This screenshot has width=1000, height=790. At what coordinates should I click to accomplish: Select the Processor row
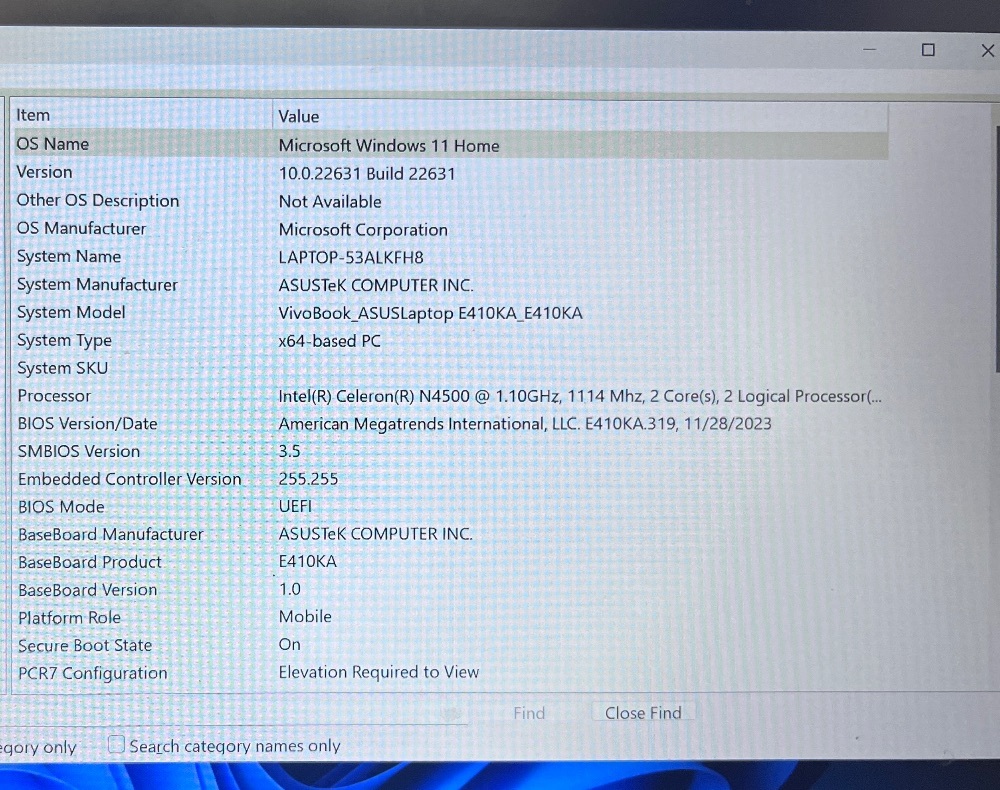click(450, 396)
